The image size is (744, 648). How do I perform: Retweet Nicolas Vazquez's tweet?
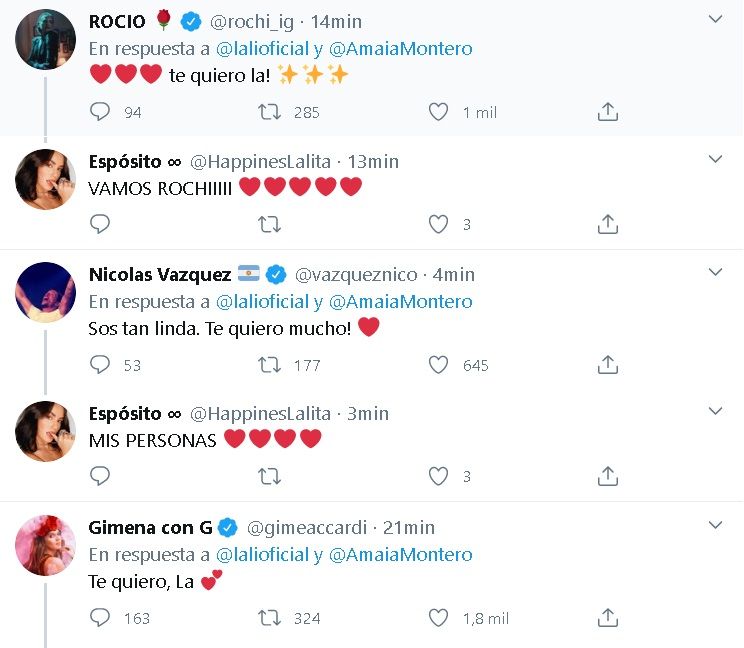coord(269,365)
